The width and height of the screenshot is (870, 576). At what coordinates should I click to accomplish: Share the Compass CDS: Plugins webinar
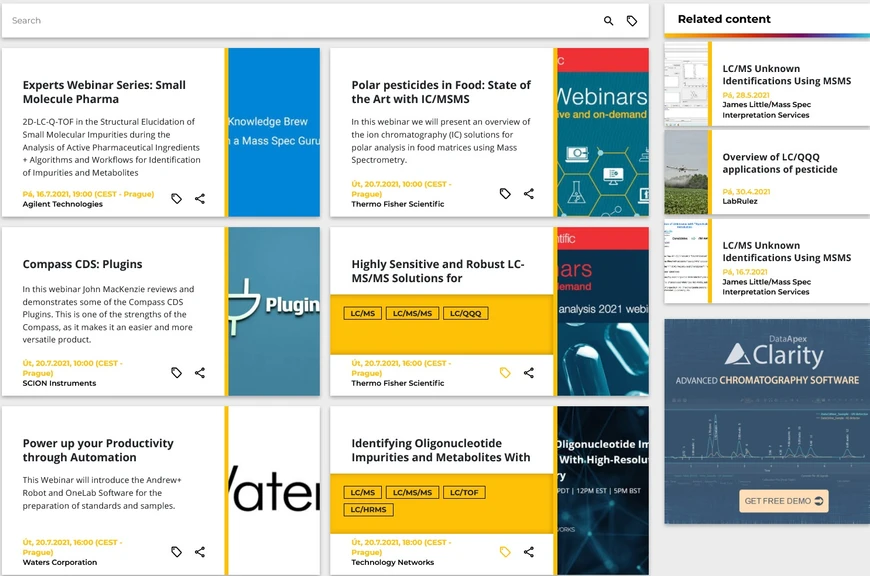200,372
